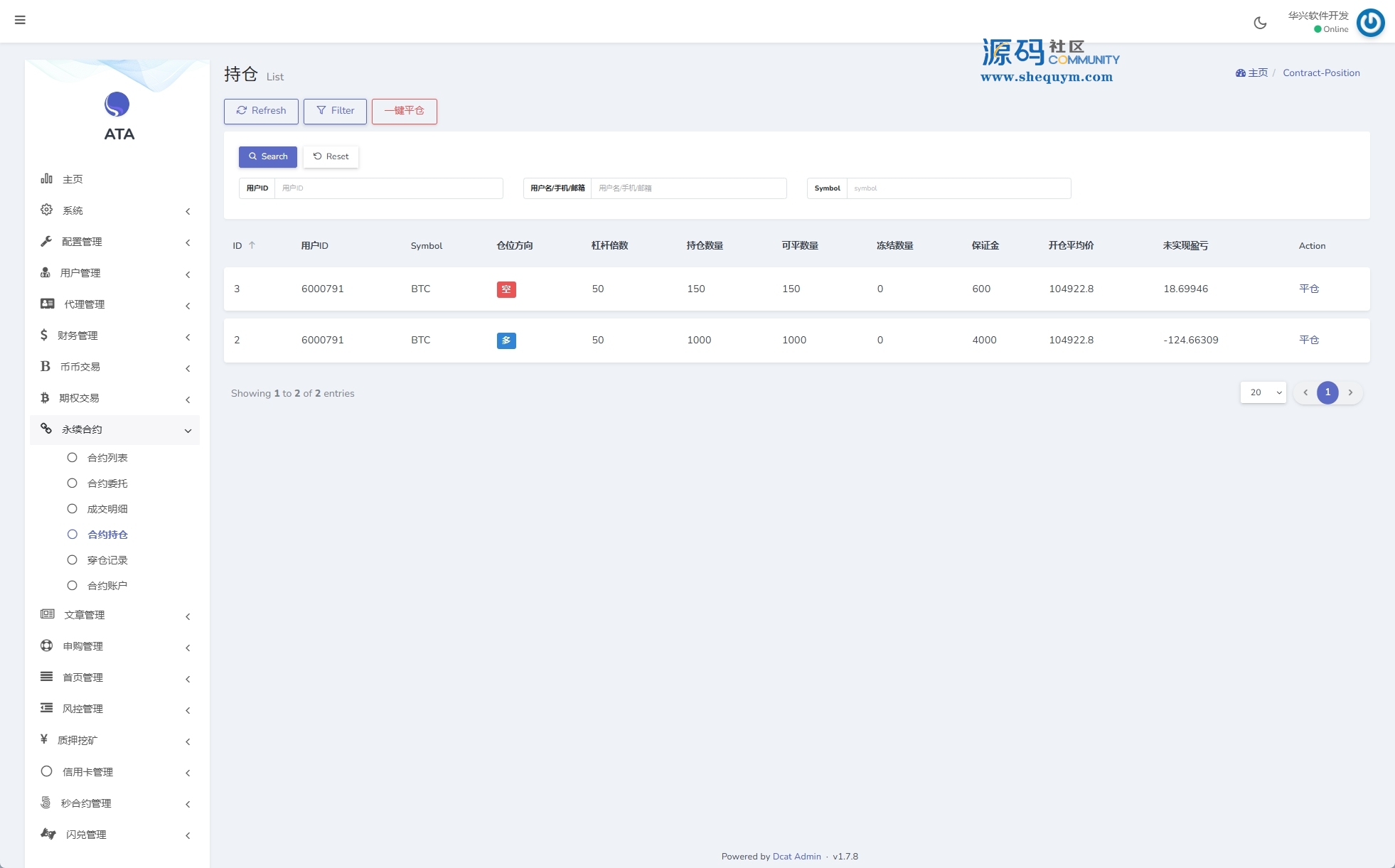The height and width of the screenshot is (868, 1395).
Task: Select the 穿仓记录 radio item
Action: [x=72, y=560]
